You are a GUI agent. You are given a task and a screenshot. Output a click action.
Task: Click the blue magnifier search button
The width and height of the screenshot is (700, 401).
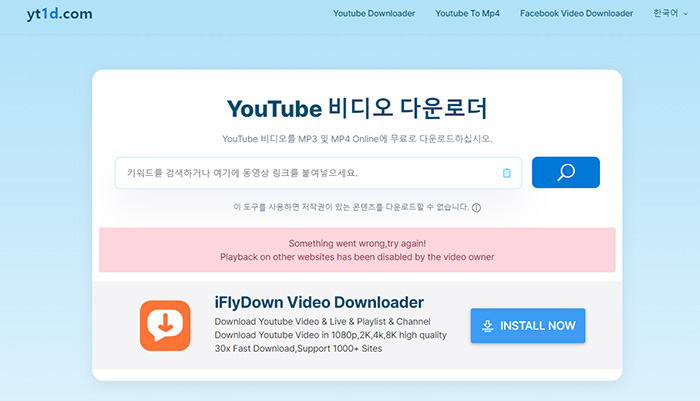(x=566, y=172)
